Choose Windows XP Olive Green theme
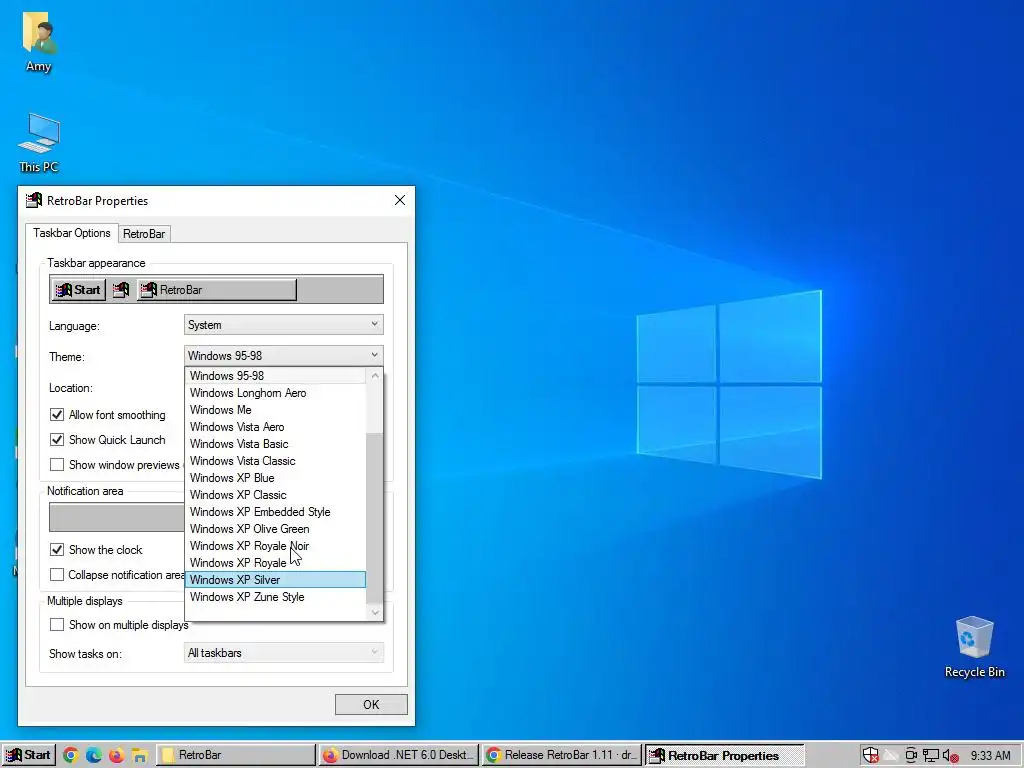The height and width of the screenshot is (768, 1024). click(x=276, y=528)
